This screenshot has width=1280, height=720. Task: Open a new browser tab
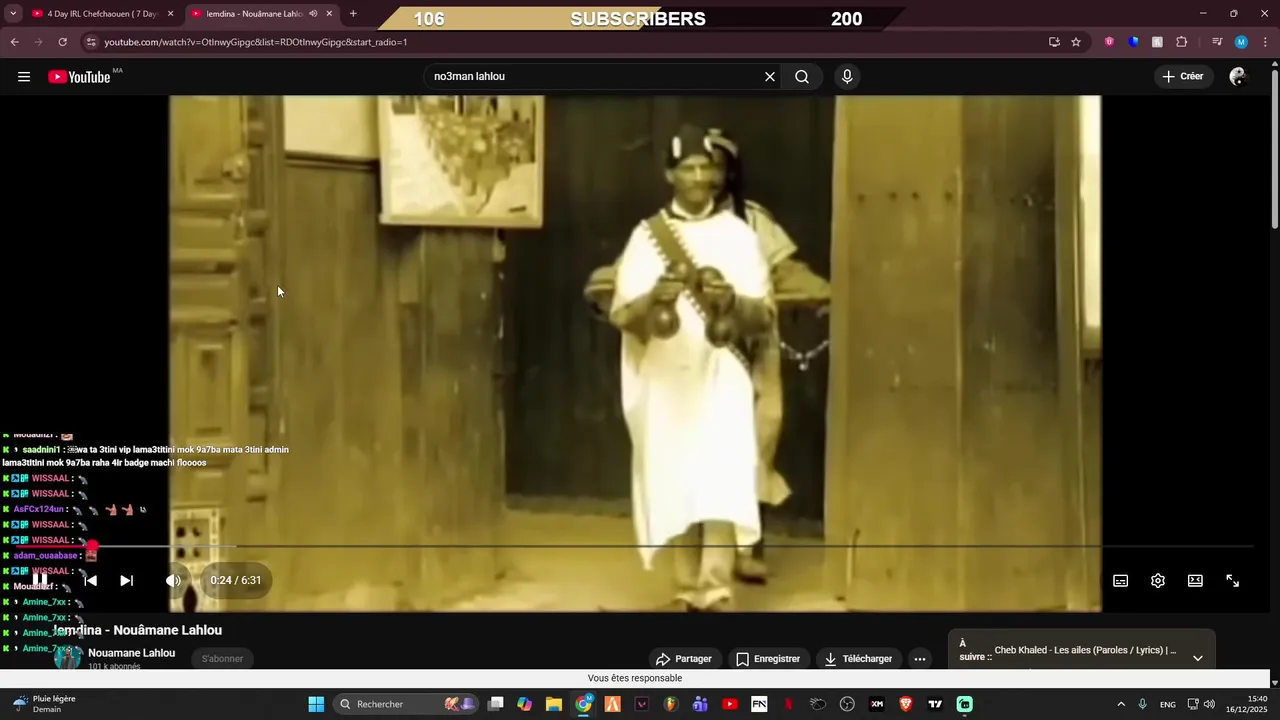click(x=353, y=14)
